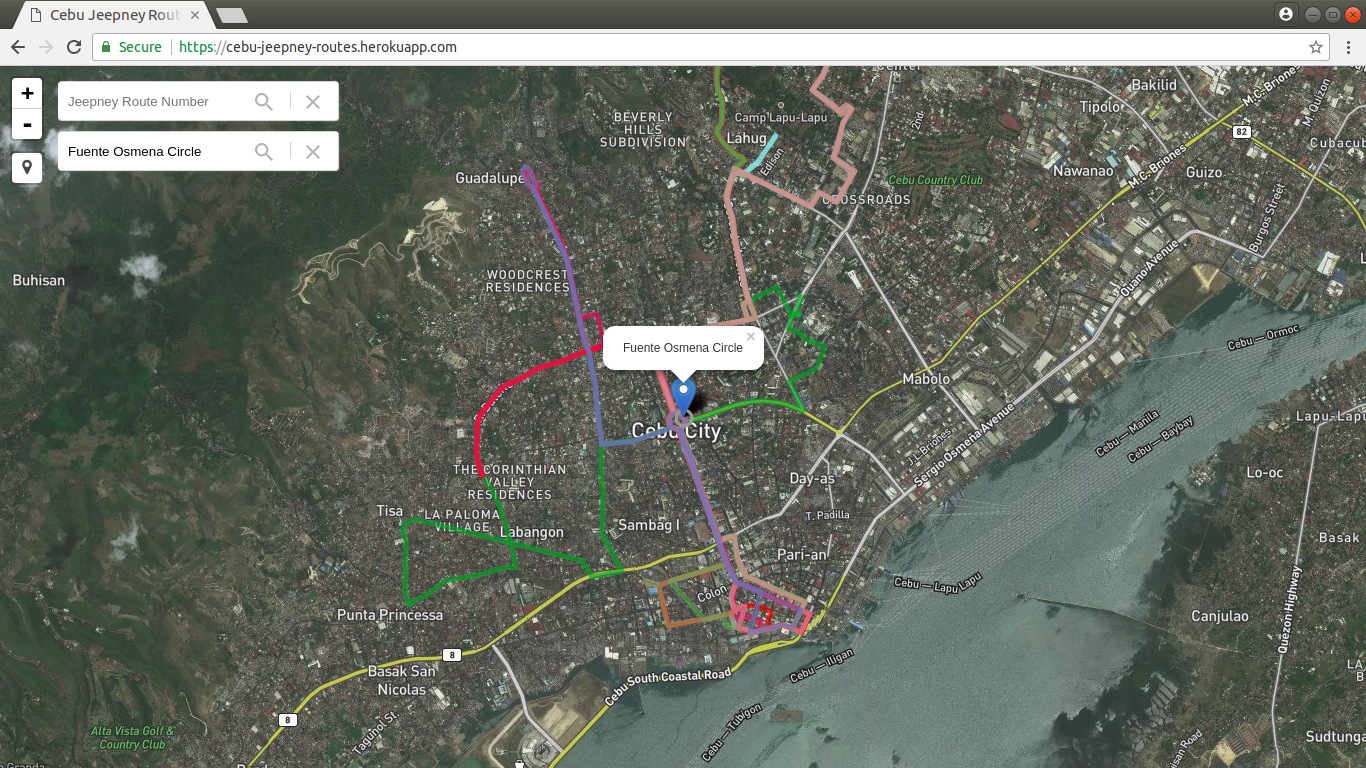Click the Camp Lapu-Lapu label
The image size is (1366, 768).
tap(781, 117)
